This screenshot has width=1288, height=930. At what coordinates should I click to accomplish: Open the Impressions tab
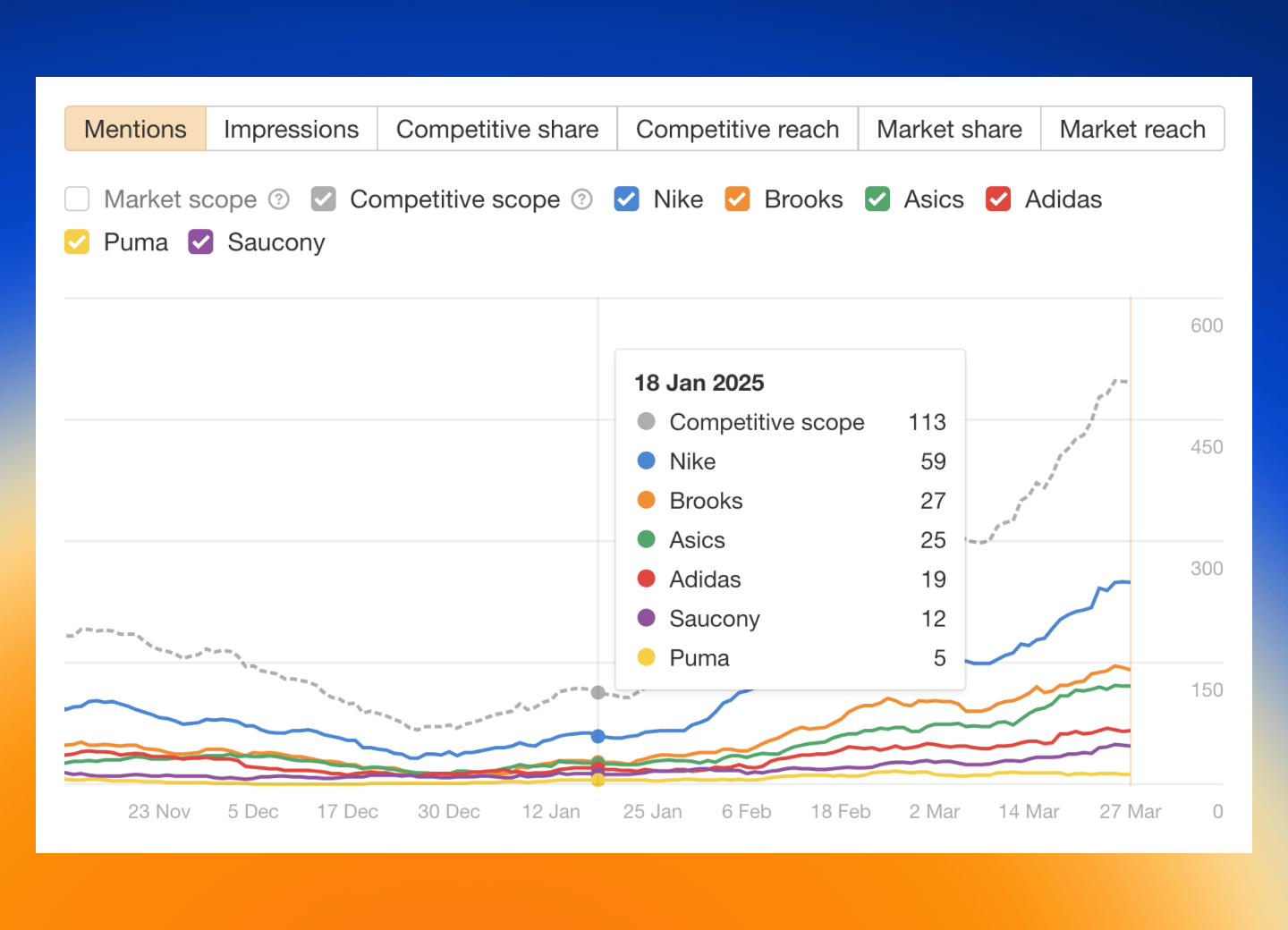(x=292, y=129)
